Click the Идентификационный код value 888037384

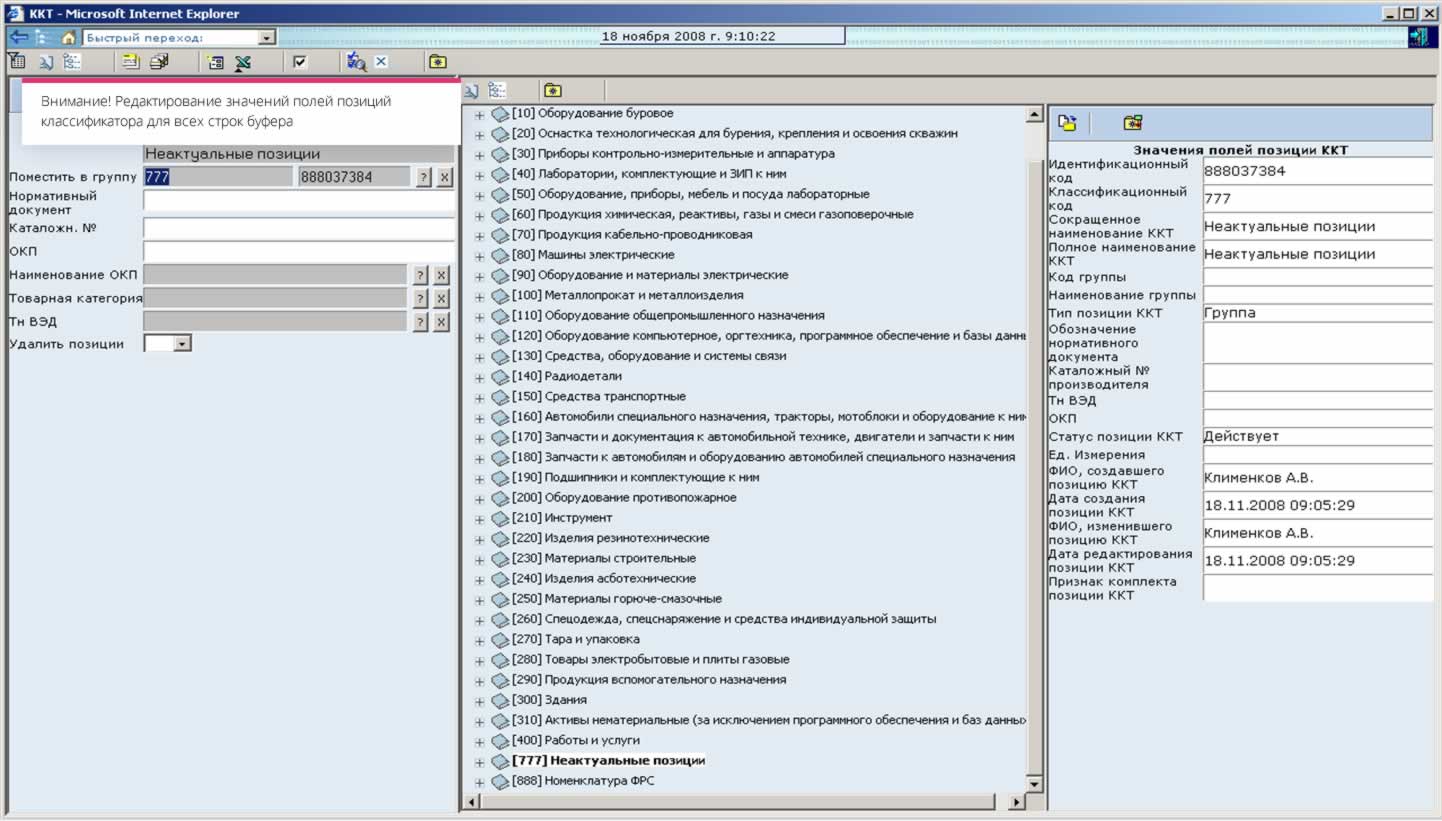(x=1318, y=171)
